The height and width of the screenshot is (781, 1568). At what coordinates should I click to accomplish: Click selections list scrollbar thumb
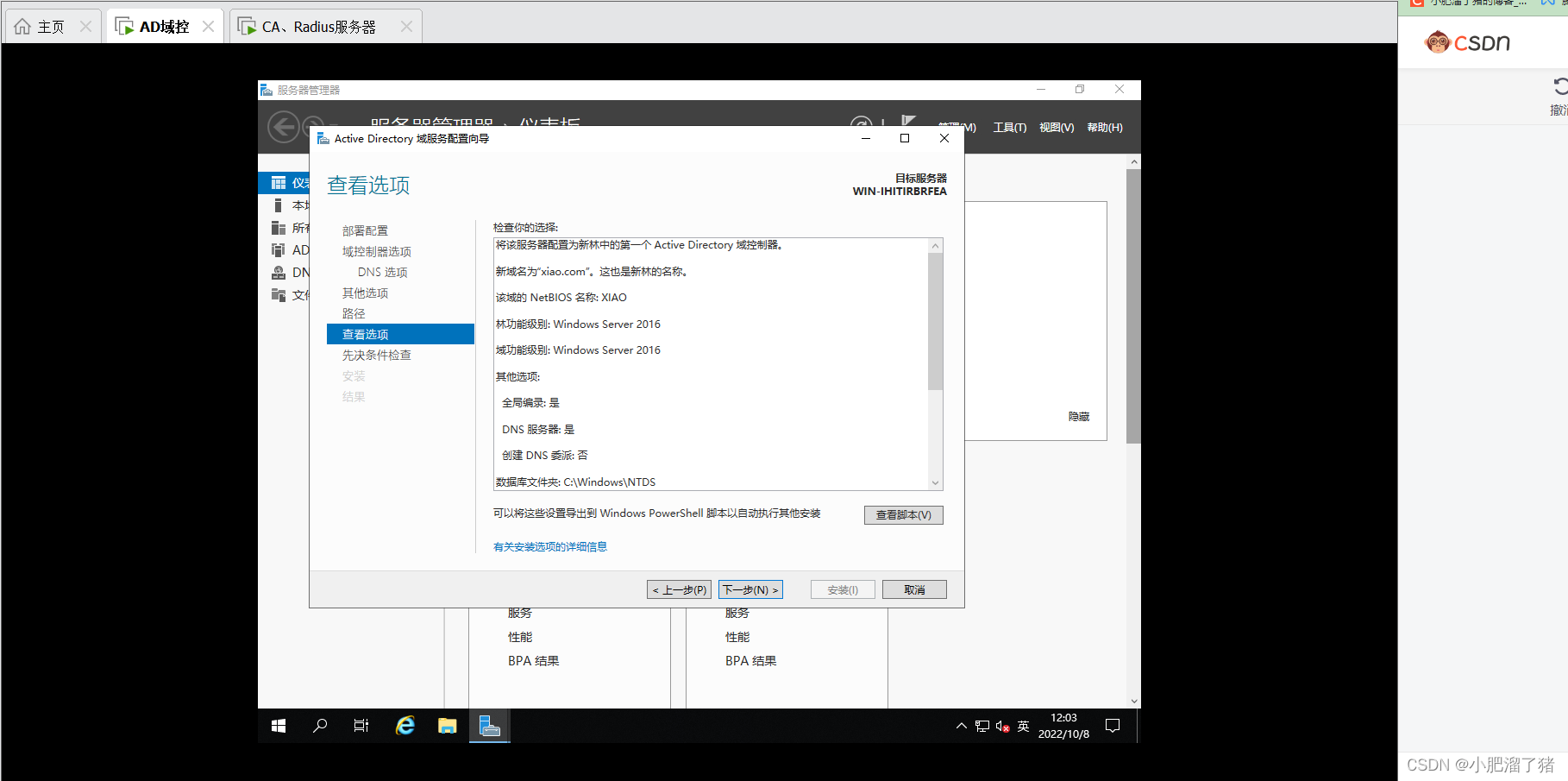[x=935, y=321]
